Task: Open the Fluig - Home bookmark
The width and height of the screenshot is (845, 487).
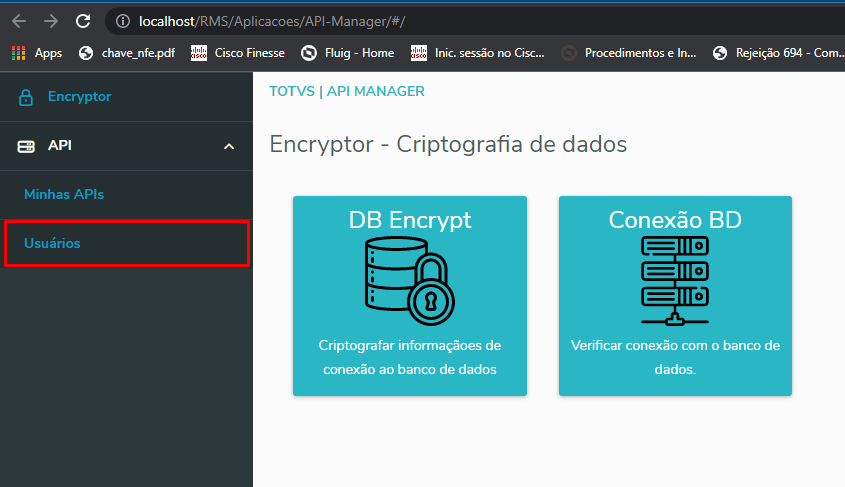Action: tap(348, 53)
